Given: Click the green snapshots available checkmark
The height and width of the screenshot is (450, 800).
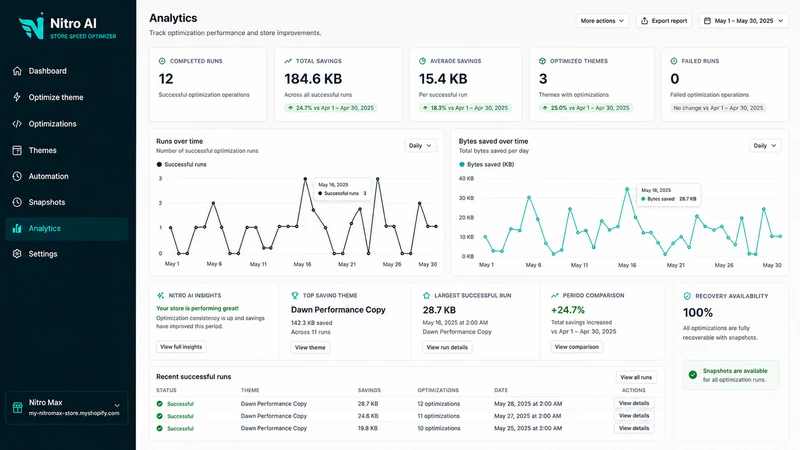Looking at the screenshot, I should tap(693, 374).
